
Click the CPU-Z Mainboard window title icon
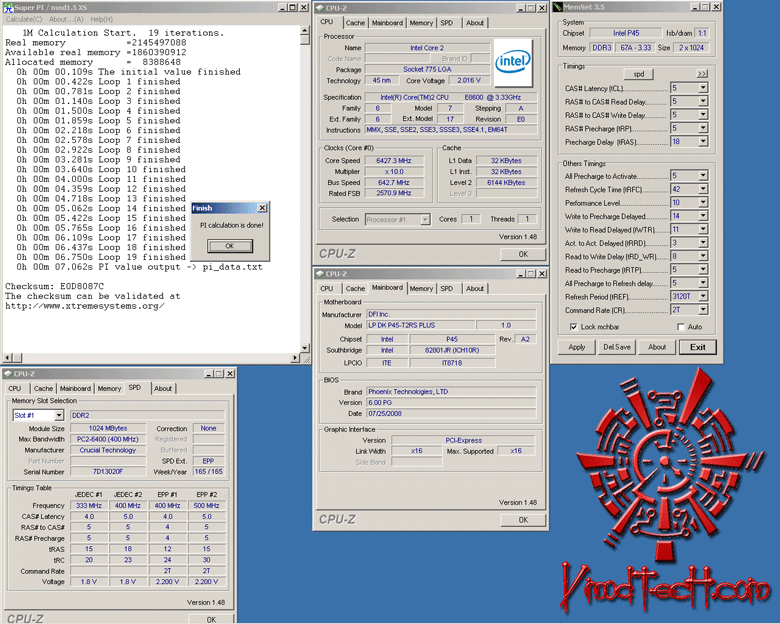[x=320, y=274]
